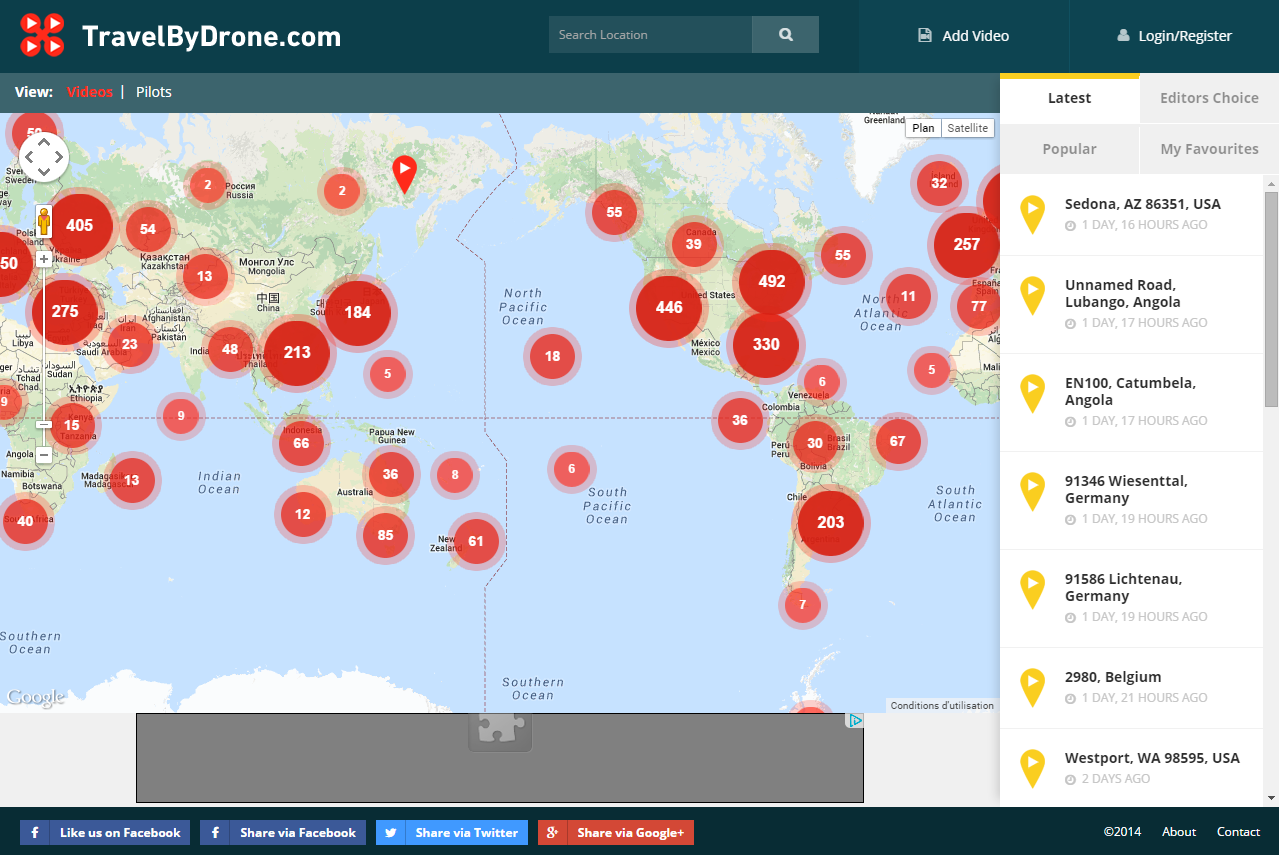1279x855 pixels.
Task: Open the 184 cluster over East Asia
Action: point(358,312)
